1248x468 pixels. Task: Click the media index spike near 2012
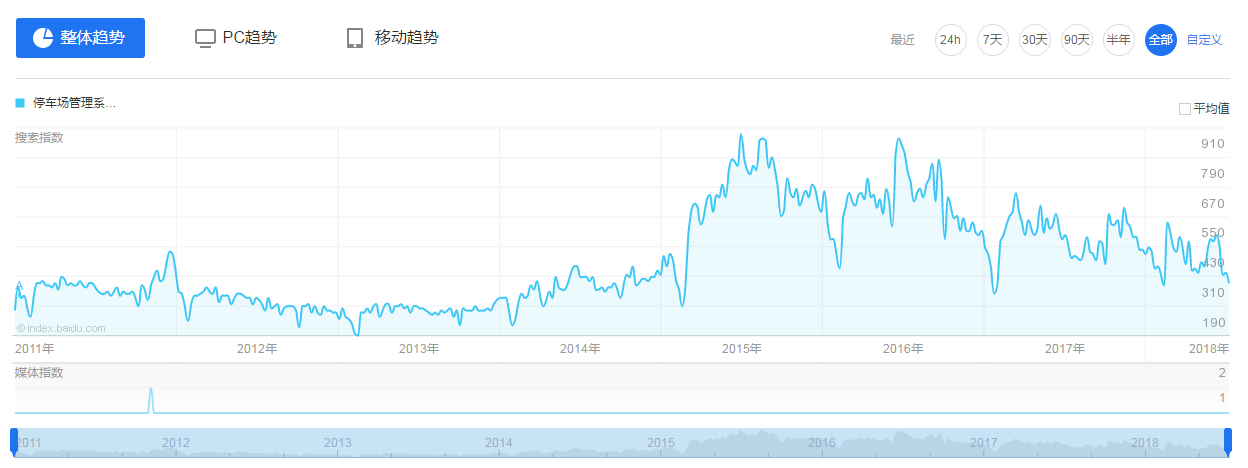point(151,399)
